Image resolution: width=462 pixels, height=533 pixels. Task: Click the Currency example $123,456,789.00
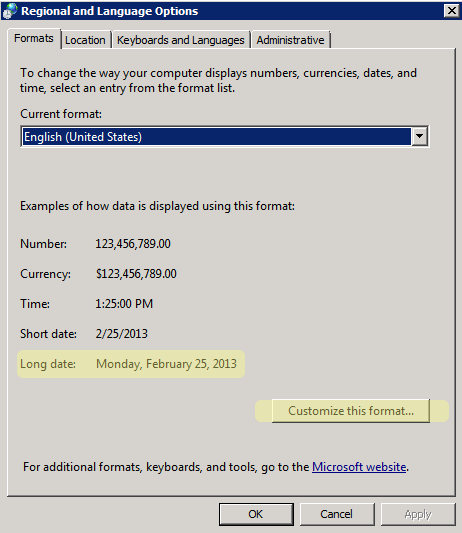click(x=136, y=274)
